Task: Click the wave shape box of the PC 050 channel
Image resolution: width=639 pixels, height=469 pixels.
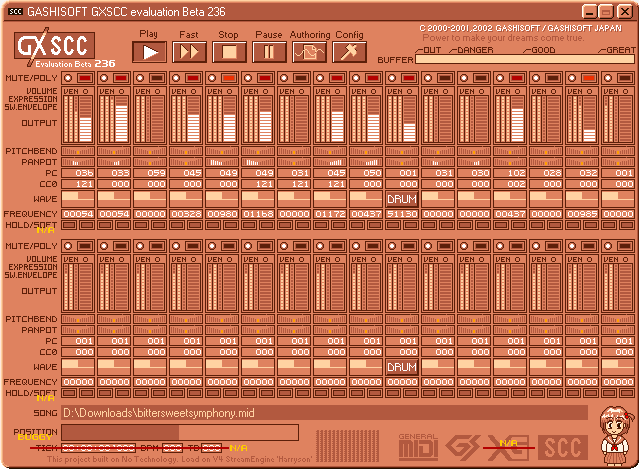Action: pos(366,199)
